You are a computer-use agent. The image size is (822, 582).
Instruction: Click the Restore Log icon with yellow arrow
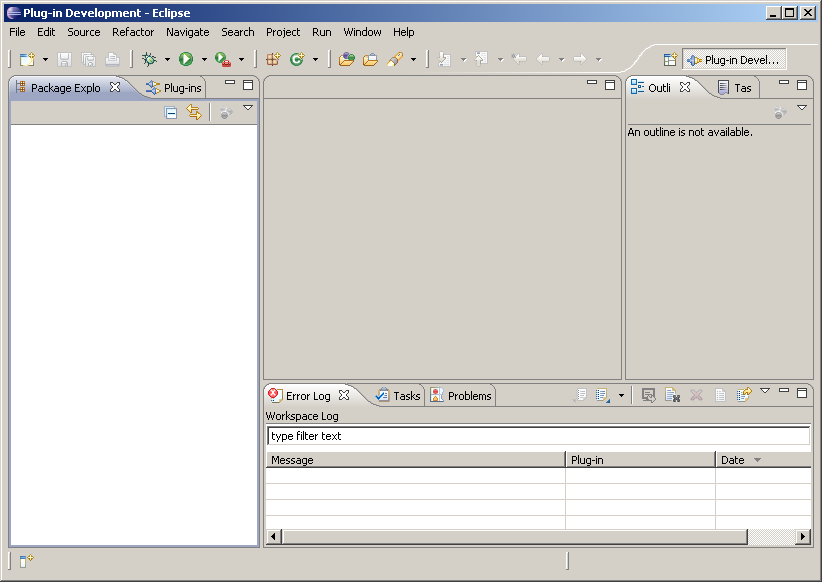tap(744, 395)
